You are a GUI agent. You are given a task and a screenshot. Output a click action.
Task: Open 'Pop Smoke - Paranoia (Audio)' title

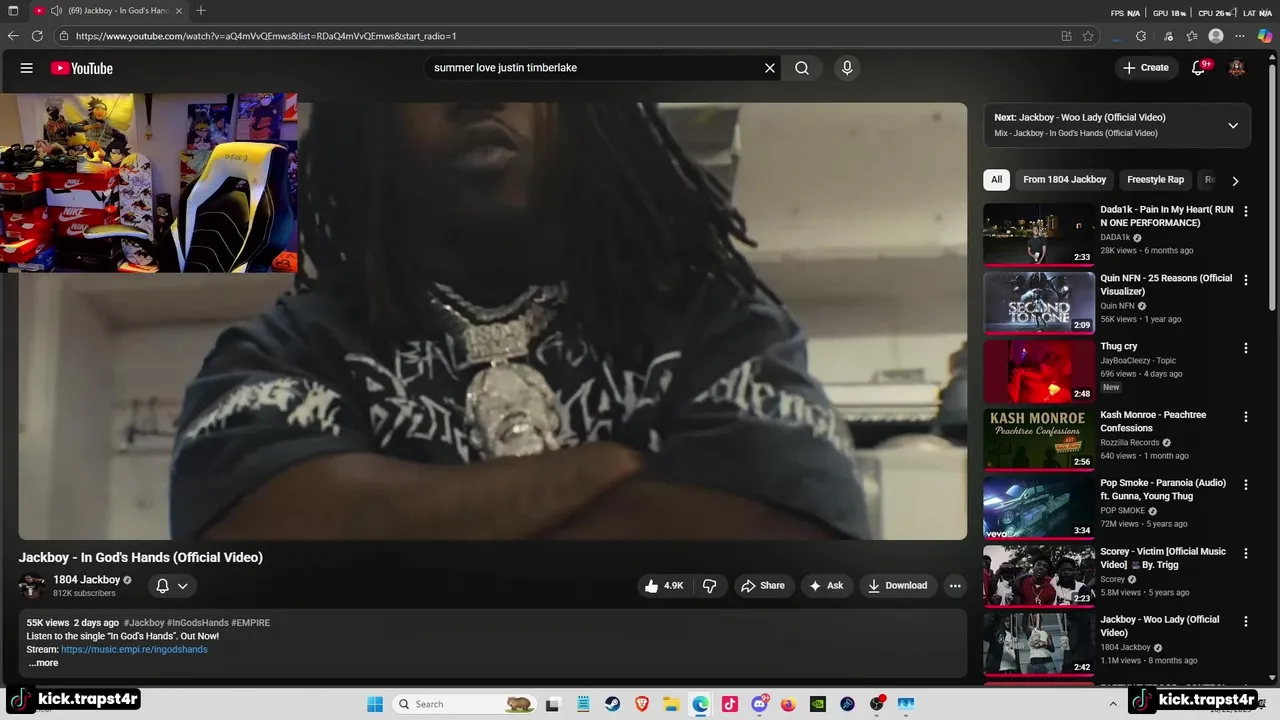click(1163, 489)
